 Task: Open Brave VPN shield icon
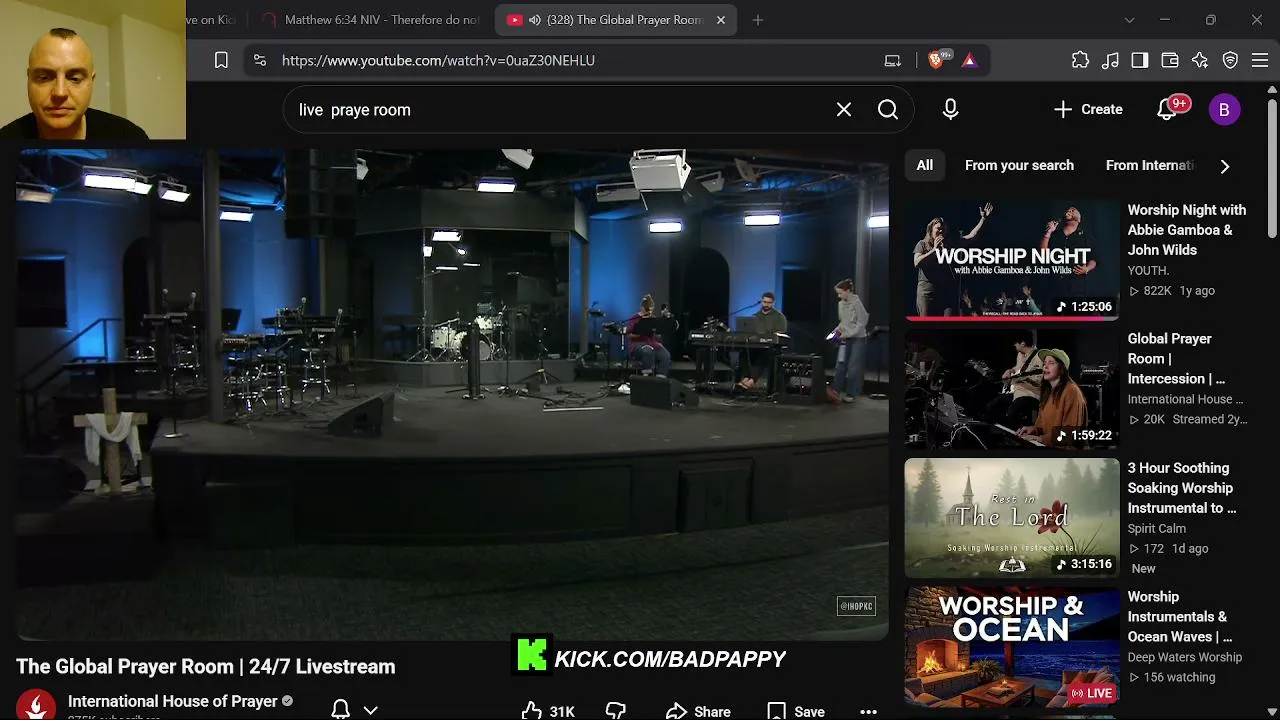(x=1231, y=60)
